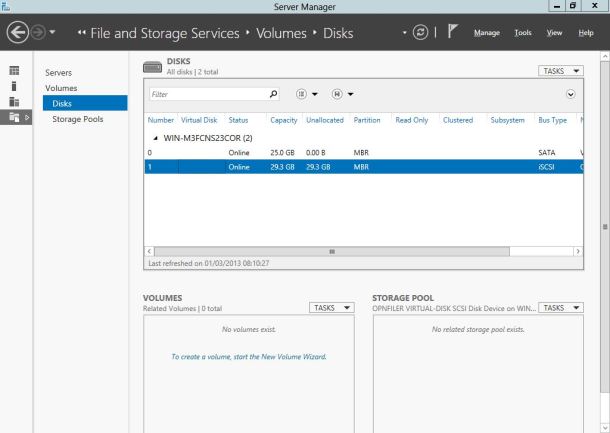
Task: Open the VOLUMES tile TASKS dropdown
Action: point(331,308)
